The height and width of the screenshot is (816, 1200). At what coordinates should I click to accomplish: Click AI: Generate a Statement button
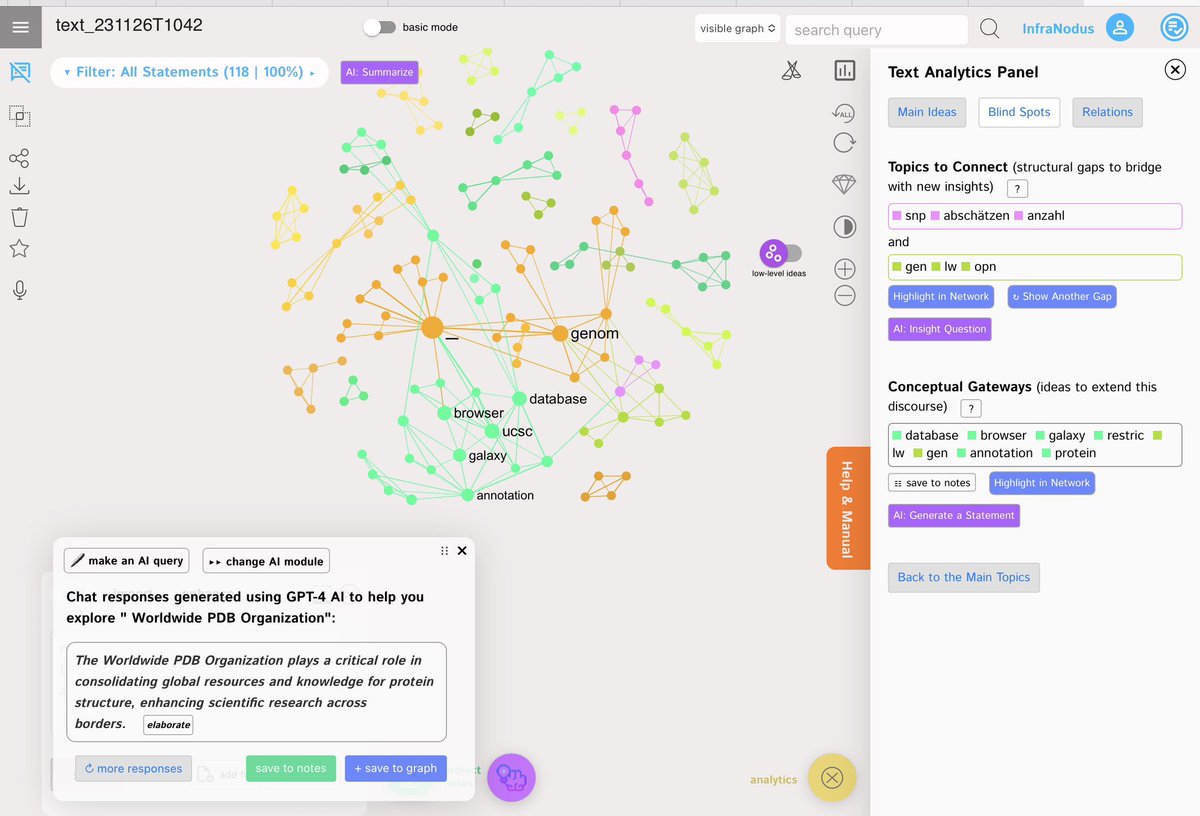[954, 515]
